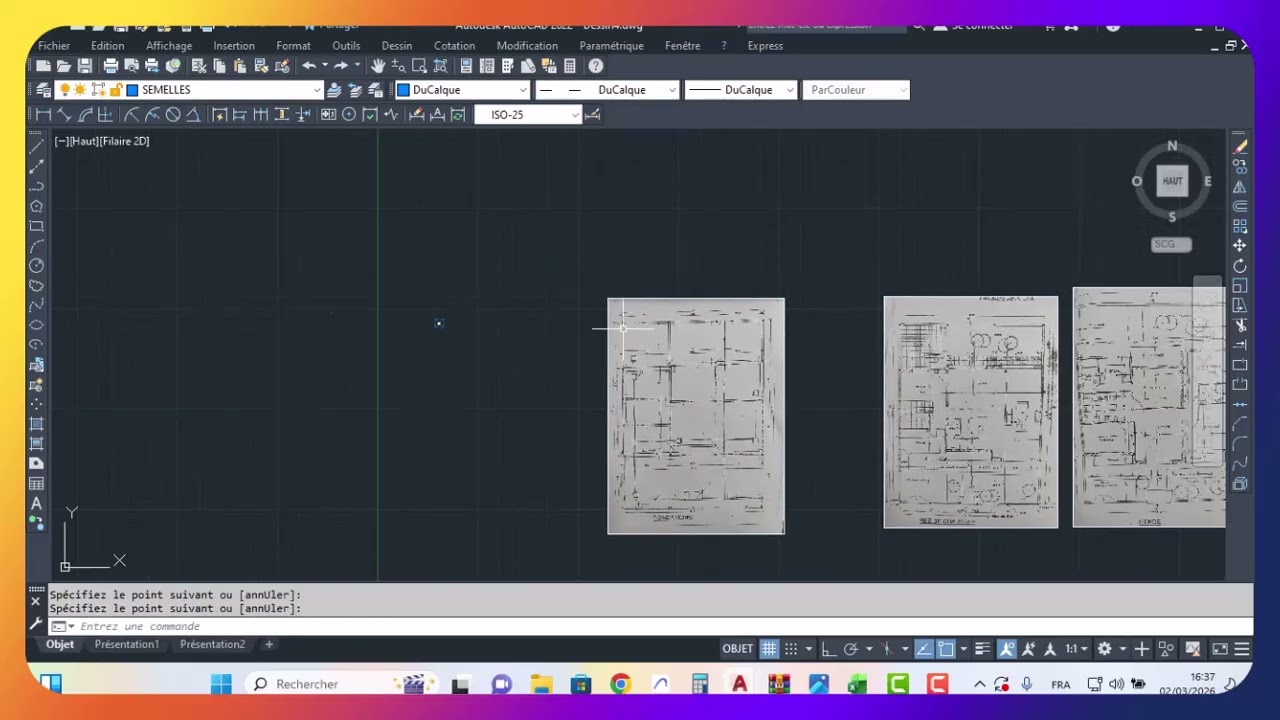This screenshot has height=720, width=1280.
Task: Select the Hatch tool
Action: pyautogui.click(x=36, y=424)
